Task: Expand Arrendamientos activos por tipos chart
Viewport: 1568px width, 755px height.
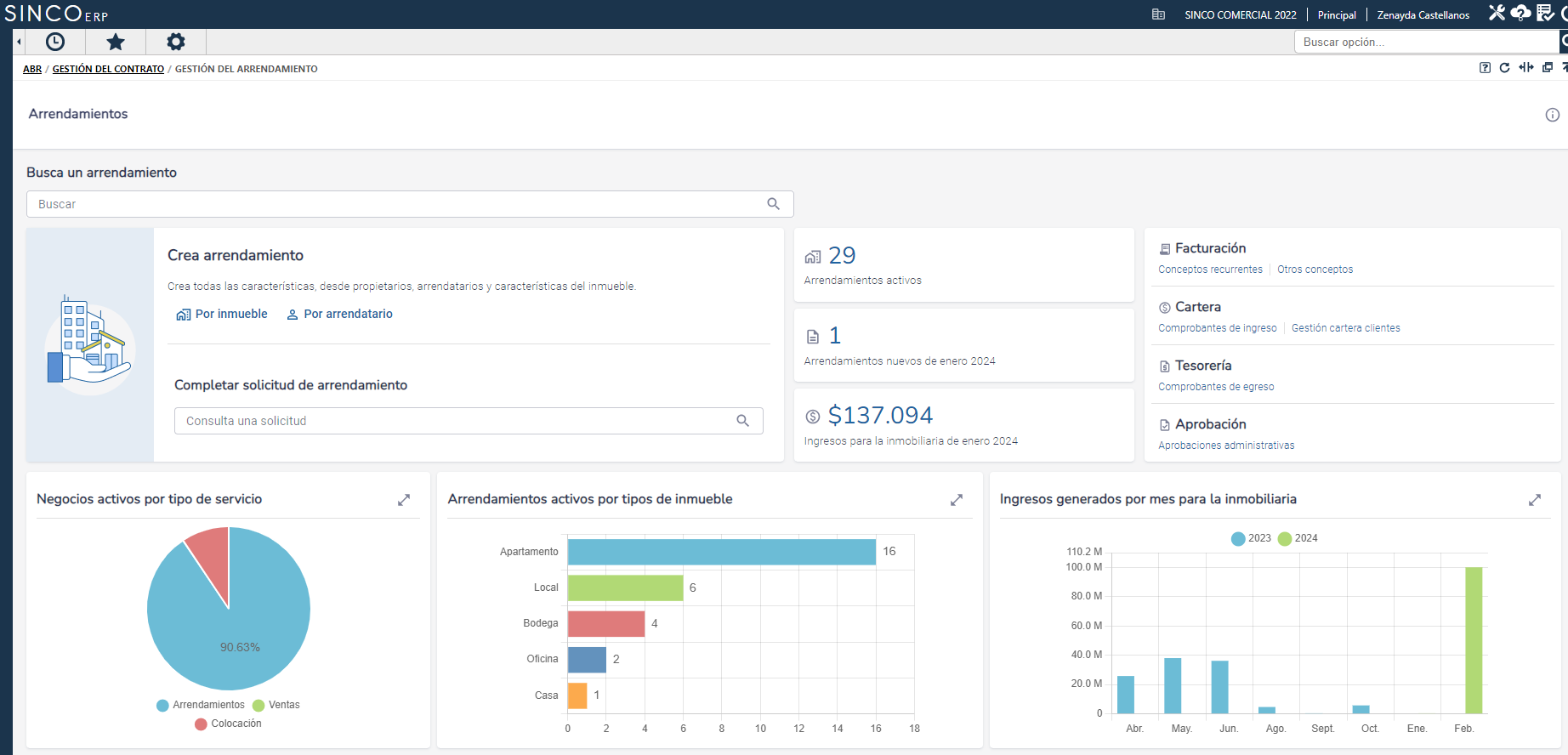Action: point(956,500)
